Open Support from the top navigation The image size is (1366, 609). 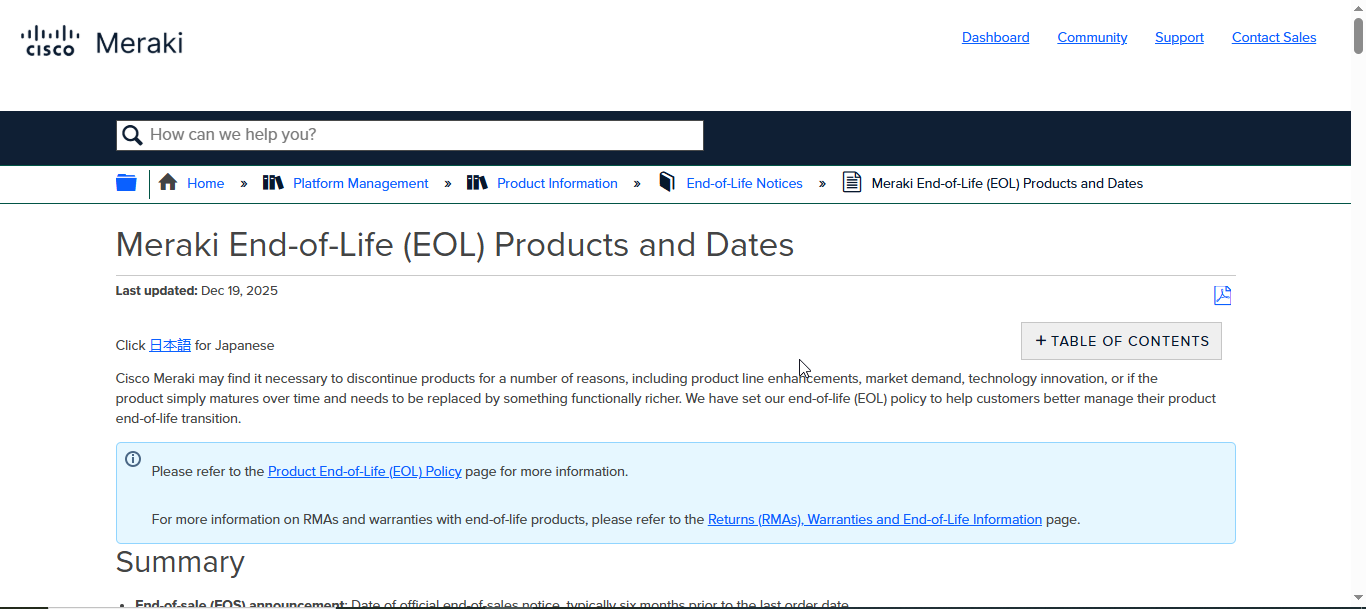coord(1179,38)
